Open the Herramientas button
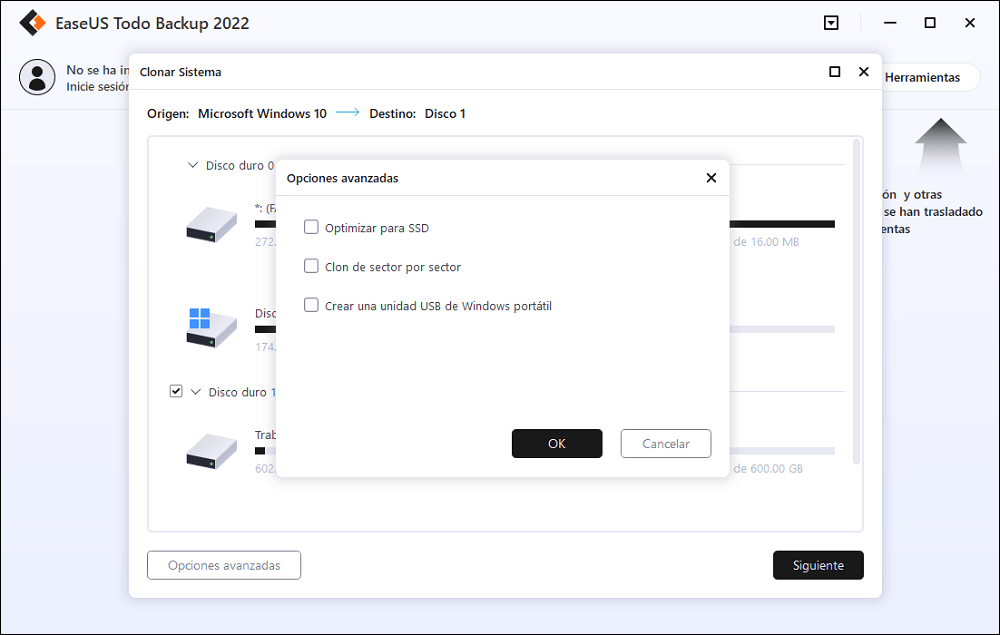 coord(922,77)
